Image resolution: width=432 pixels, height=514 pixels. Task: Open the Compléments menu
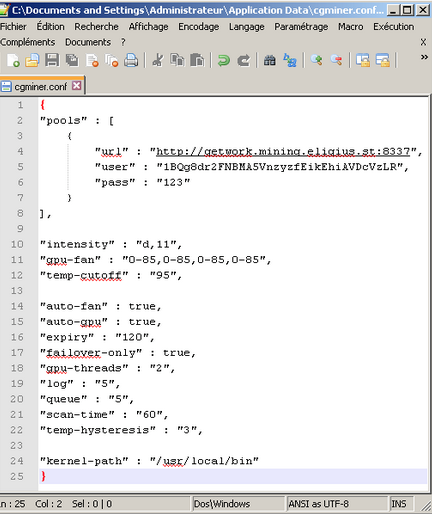pyautogui.click(x=28, y=42)
